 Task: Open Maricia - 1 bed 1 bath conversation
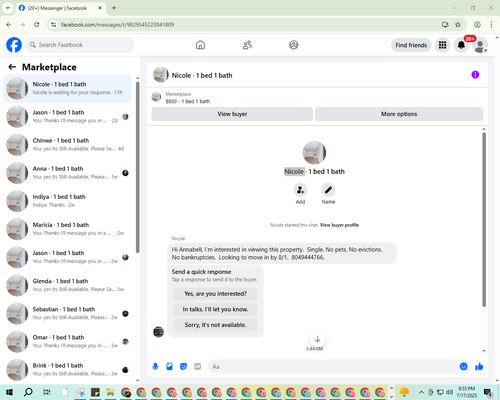pos(67,229)
